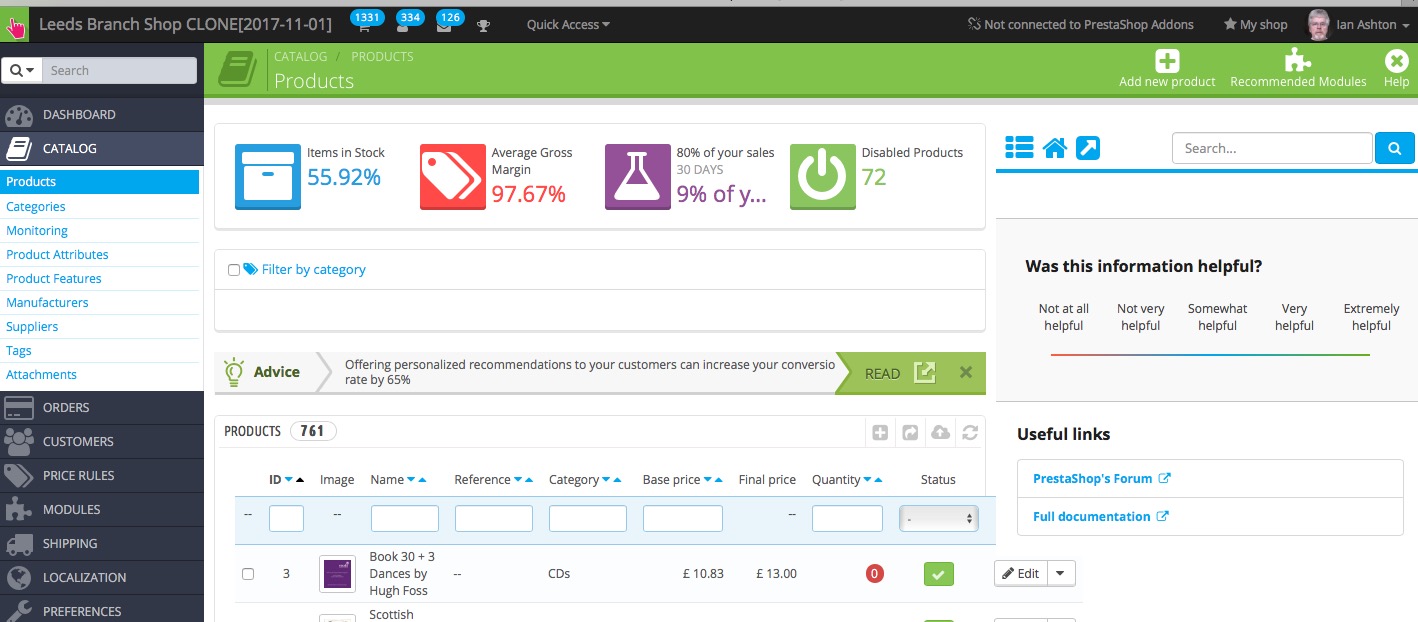
Task: Click the sidebar Search field
Action: [120, 70]
